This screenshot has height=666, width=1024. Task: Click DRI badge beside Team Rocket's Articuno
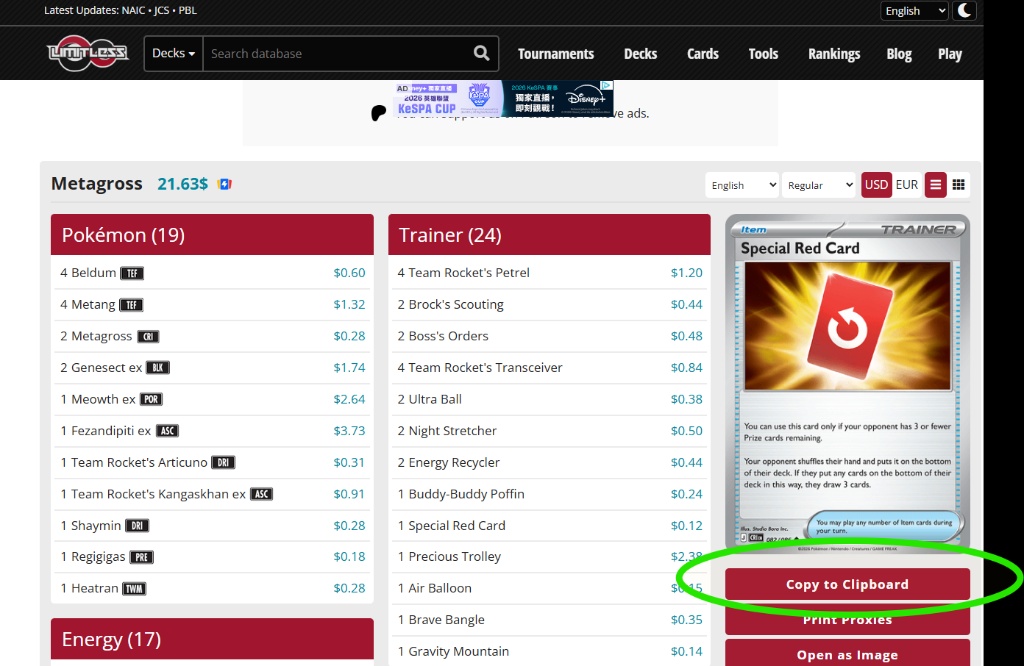pos(223,463)
